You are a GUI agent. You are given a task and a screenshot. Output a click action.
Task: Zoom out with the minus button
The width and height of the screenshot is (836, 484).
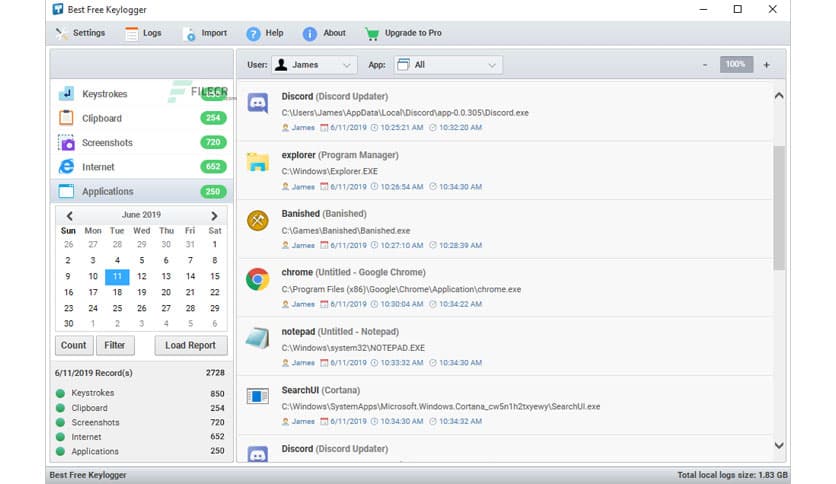point(705,64)
